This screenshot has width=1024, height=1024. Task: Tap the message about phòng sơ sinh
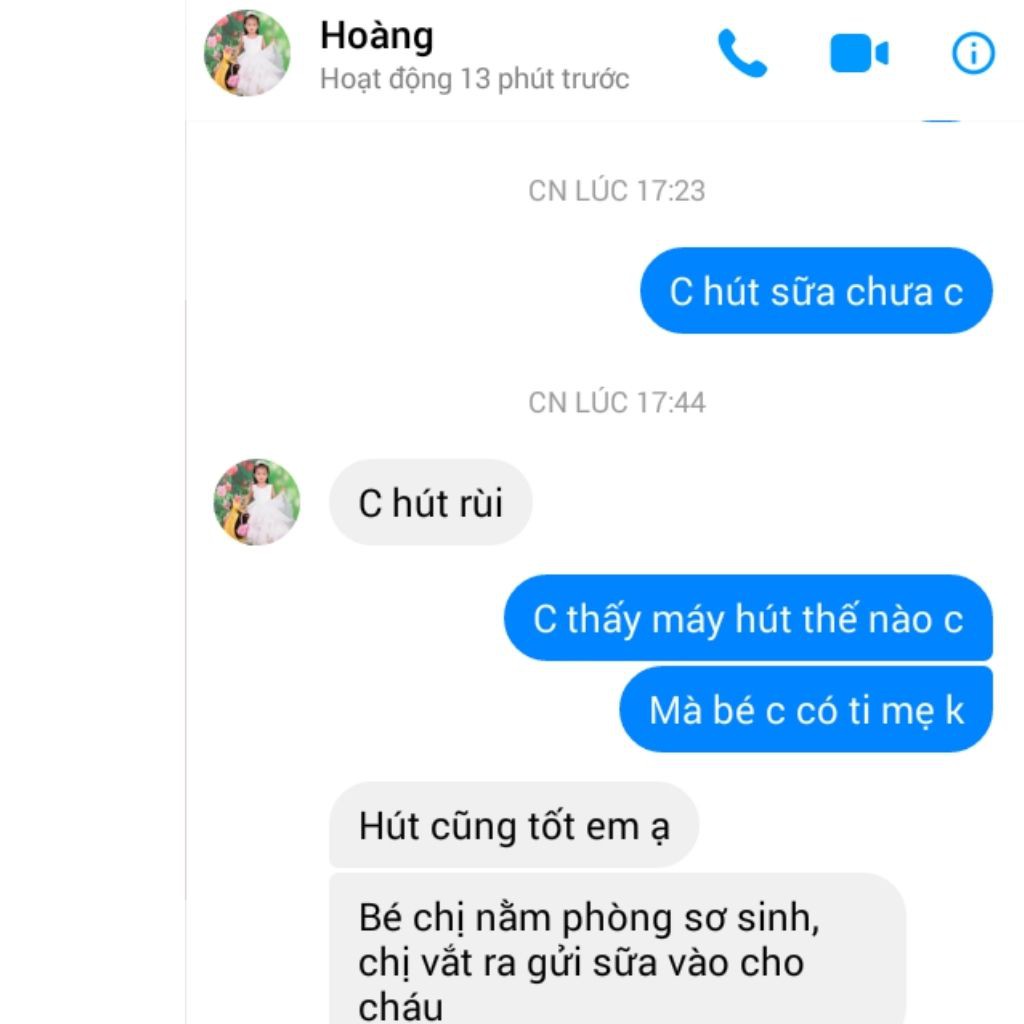click(617, 948)
